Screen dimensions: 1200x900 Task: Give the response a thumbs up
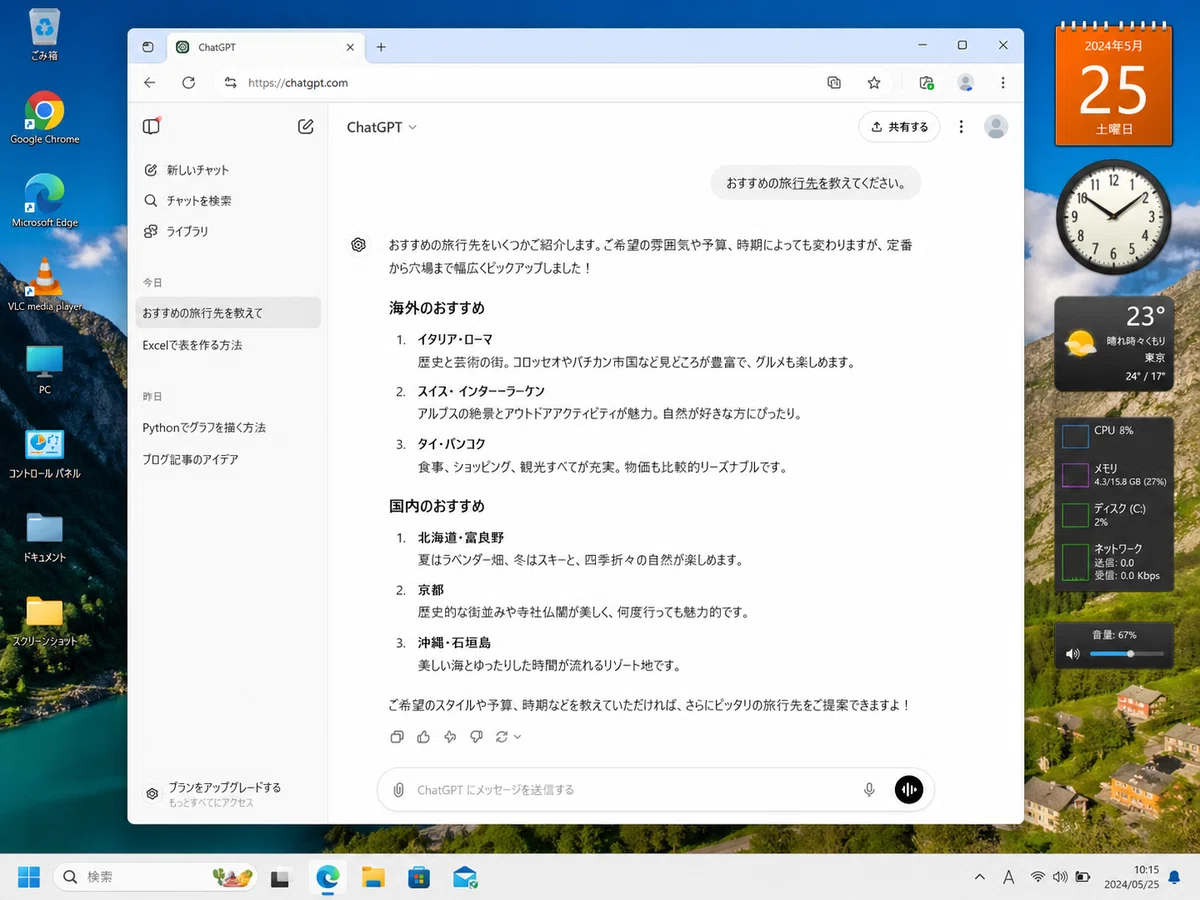pyautogui.click(x=423, y=737)
